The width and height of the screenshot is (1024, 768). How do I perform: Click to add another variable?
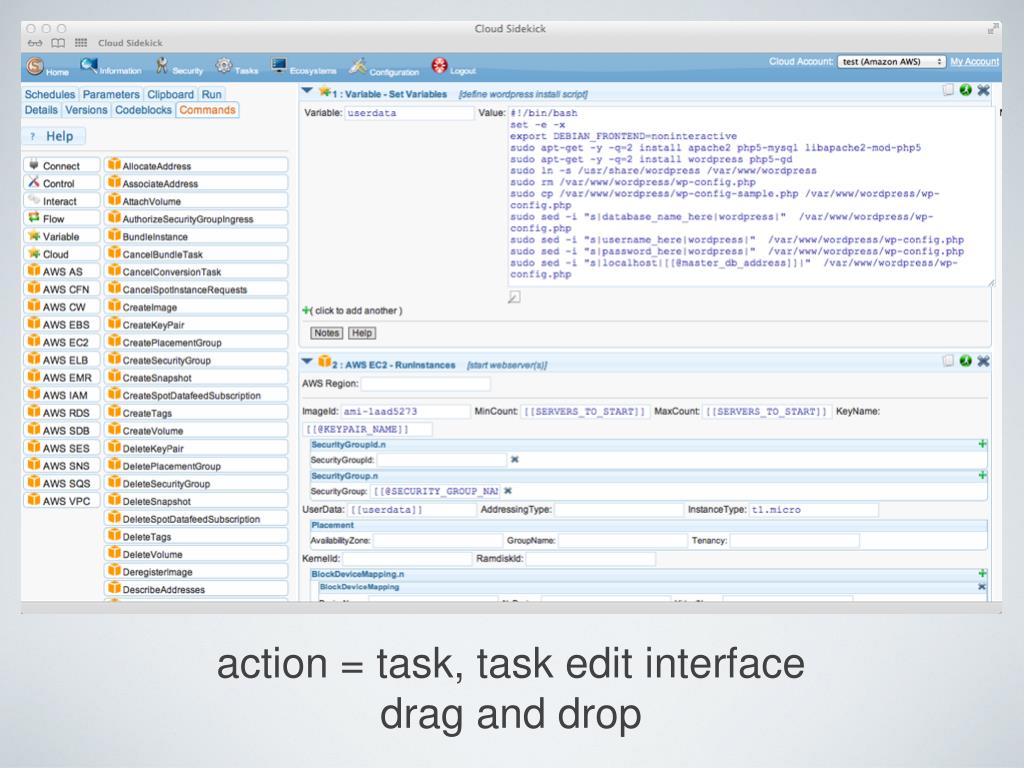pos(353,311)
